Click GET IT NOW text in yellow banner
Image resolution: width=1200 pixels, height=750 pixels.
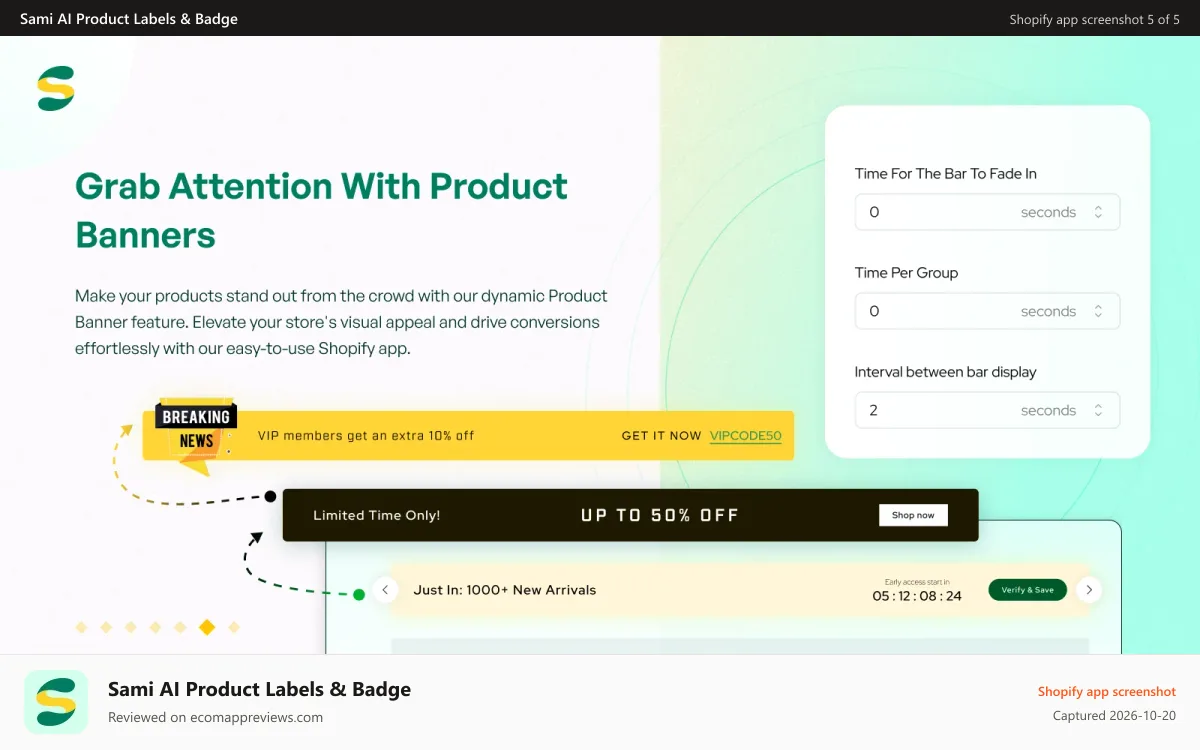661,436
